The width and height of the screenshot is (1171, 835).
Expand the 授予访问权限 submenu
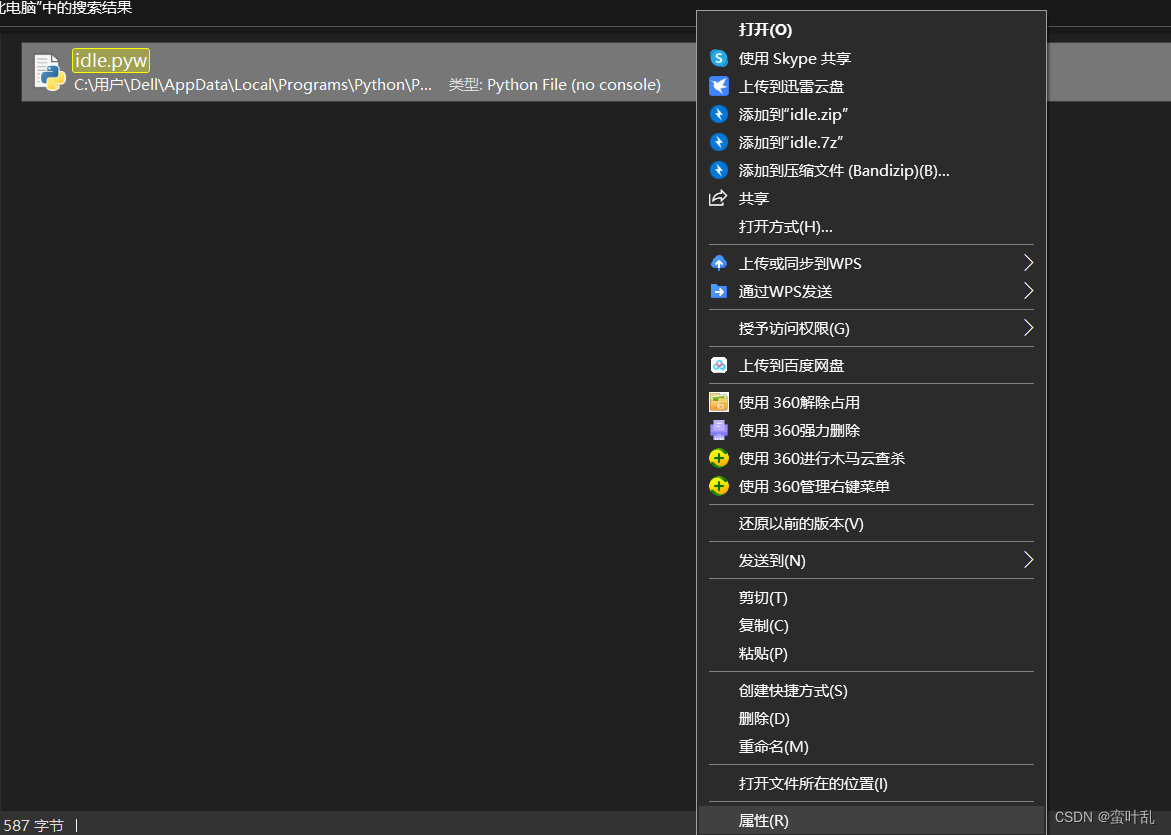point(1028,328)
